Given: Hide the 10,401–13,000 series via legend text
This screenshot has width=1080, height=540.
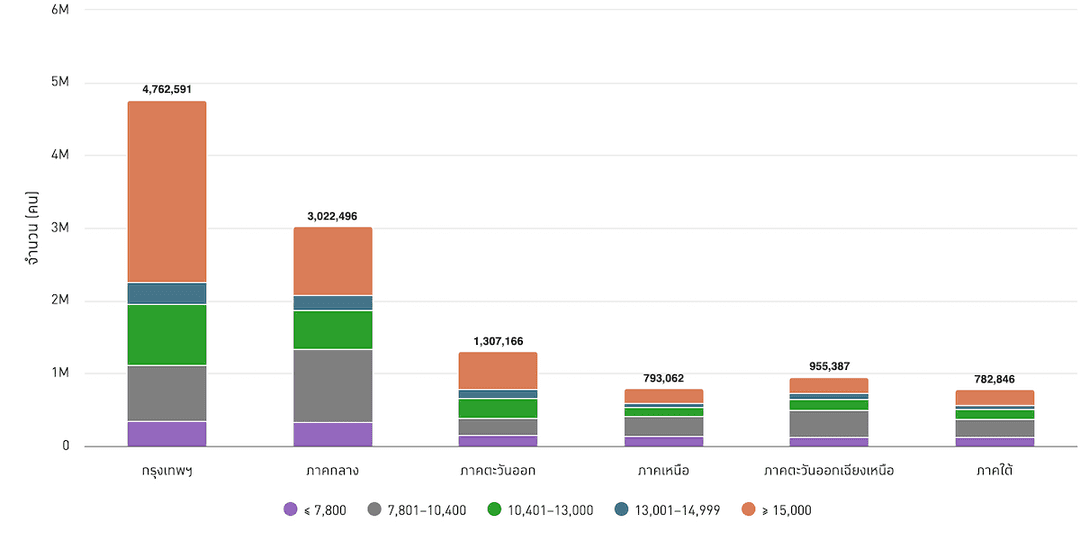Looking at the screenshot, I should click(550, 510).
